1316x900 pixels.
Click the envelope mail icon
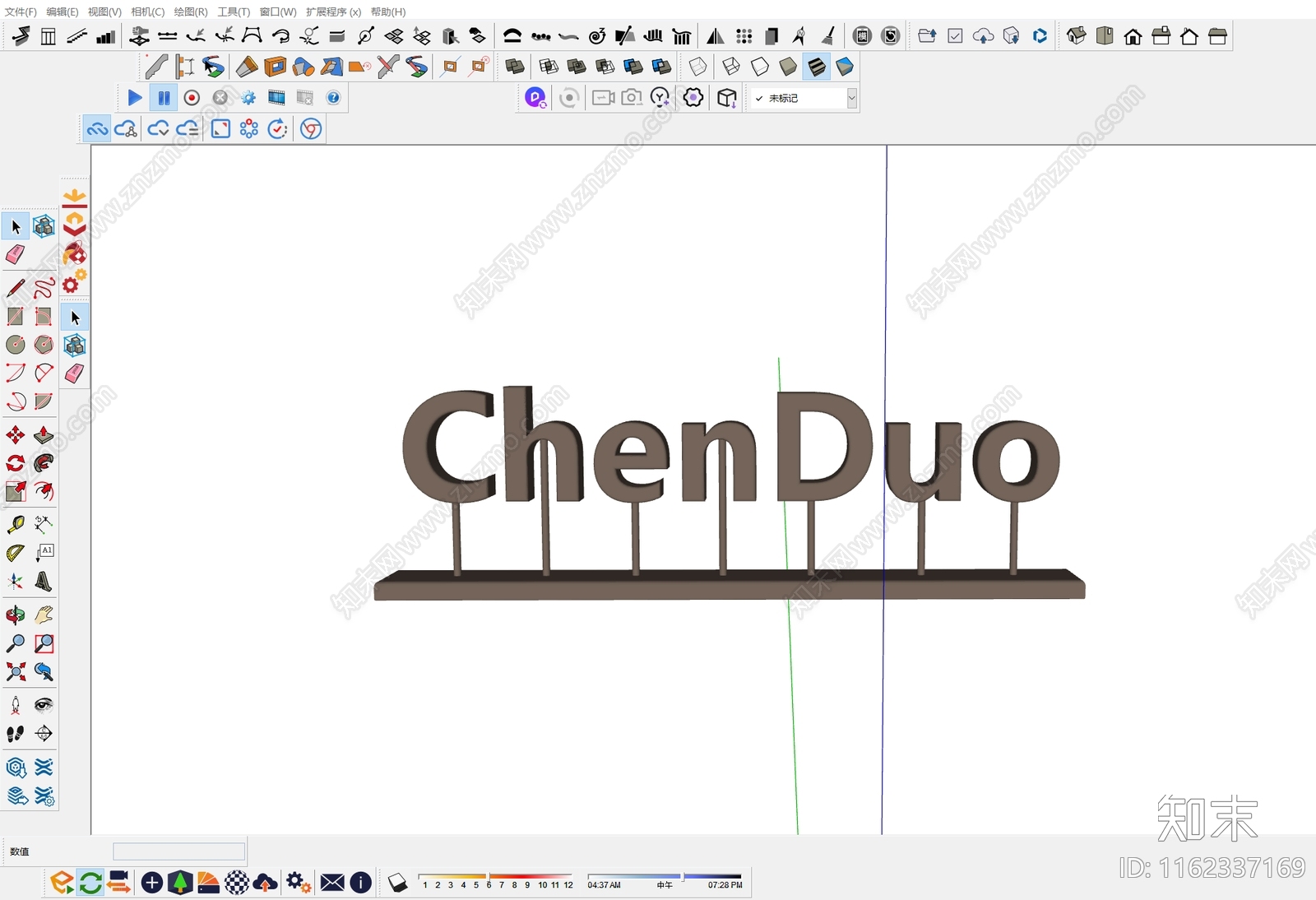[332, 883]
